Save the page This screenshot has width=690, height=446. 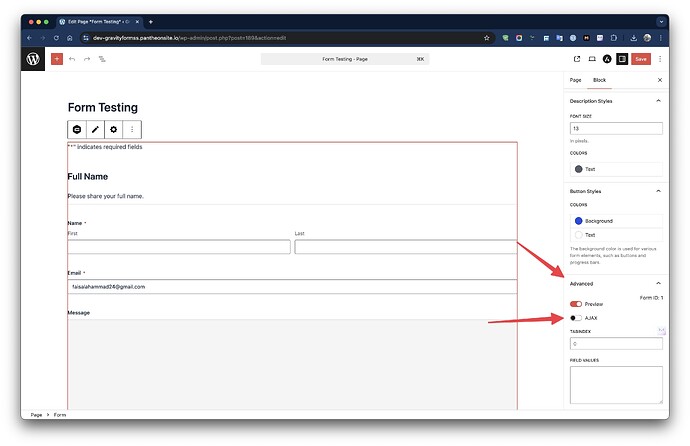coord(641,59)
